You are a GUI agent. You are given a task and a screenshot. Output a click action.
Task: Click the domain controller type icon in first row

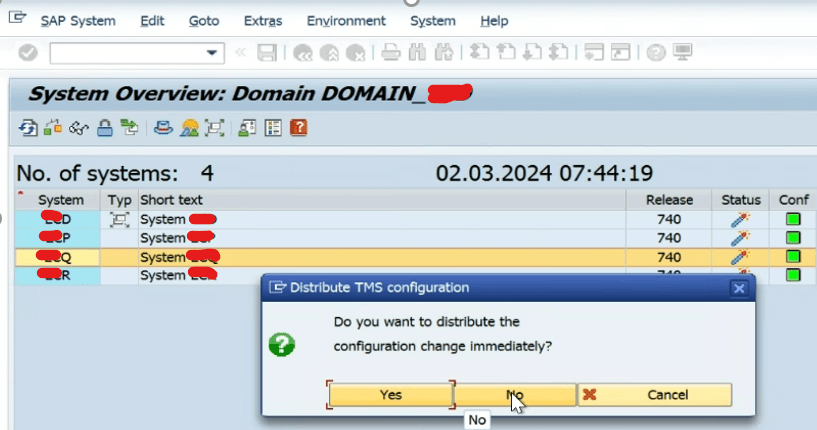[x=119, y=219]
